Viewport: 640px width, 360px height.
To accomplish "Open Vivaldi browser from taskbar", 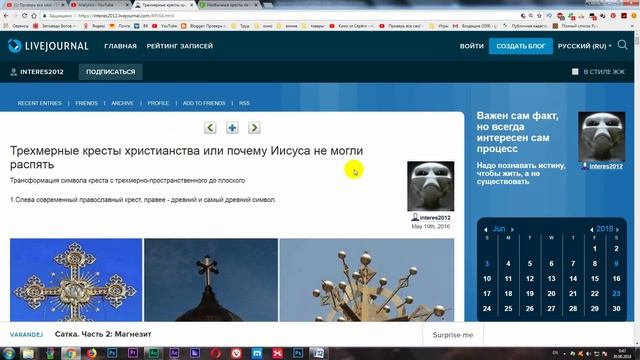I will coord(236,353).
